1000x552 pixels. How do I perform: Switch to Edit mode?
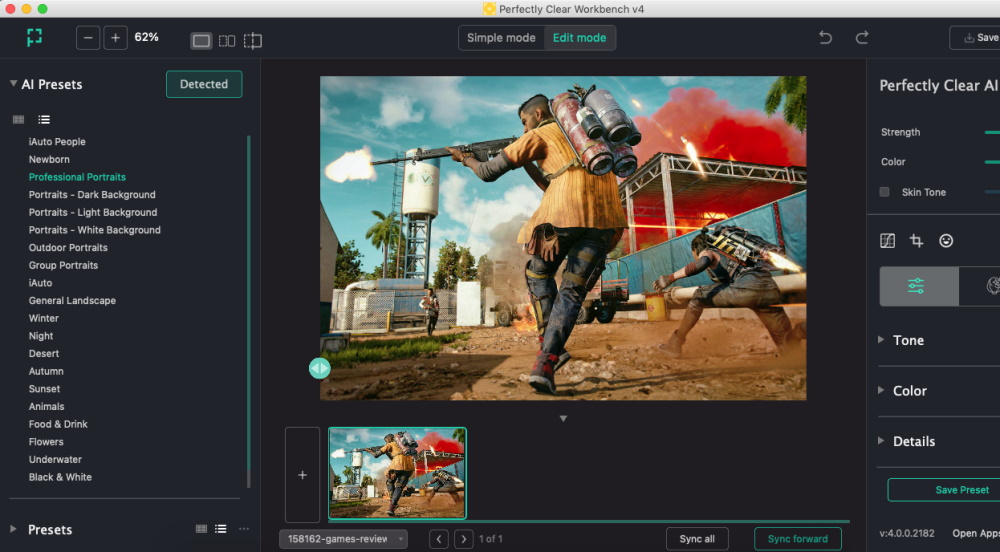point(579,38)
